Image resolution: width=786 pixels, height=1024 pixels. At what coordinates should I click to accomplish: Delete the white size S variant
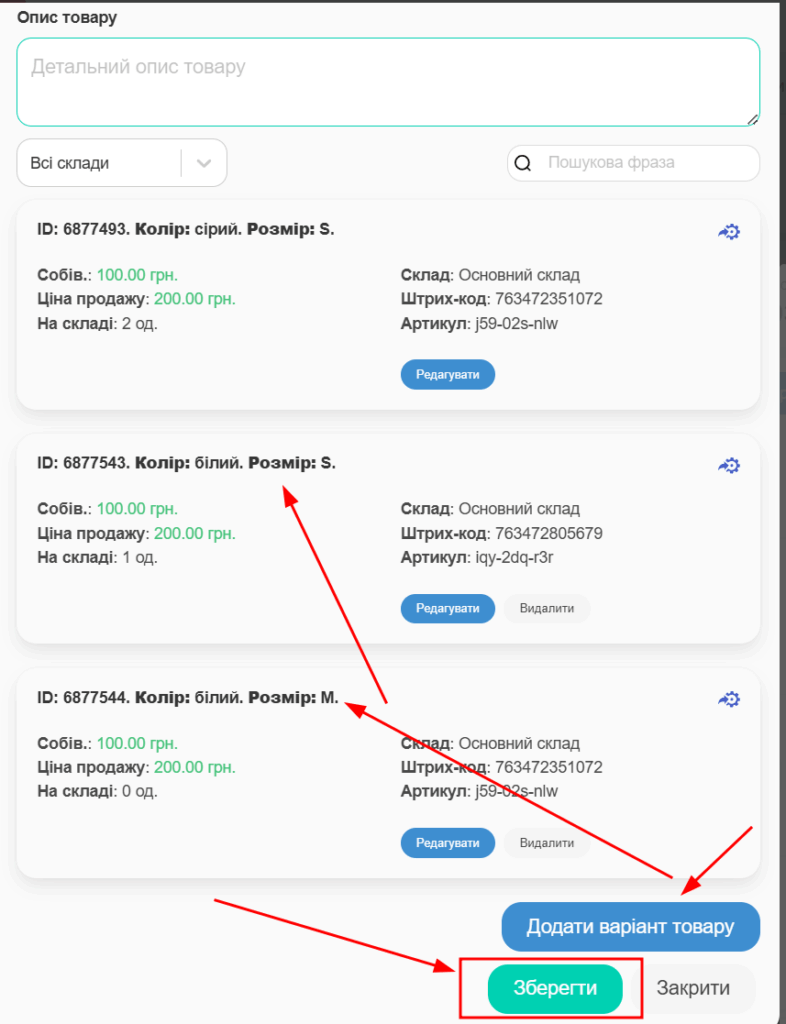click(x=546, y=608)
